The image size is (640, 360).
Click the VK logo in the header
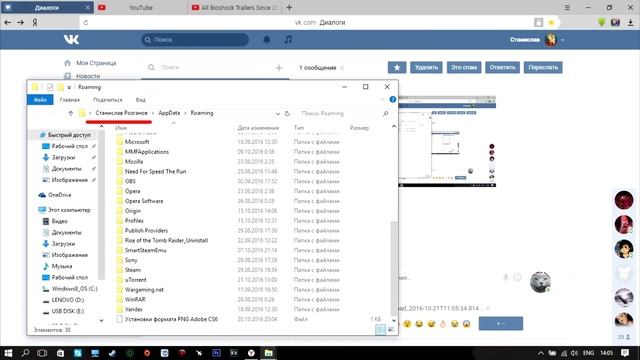pos(71,40)
